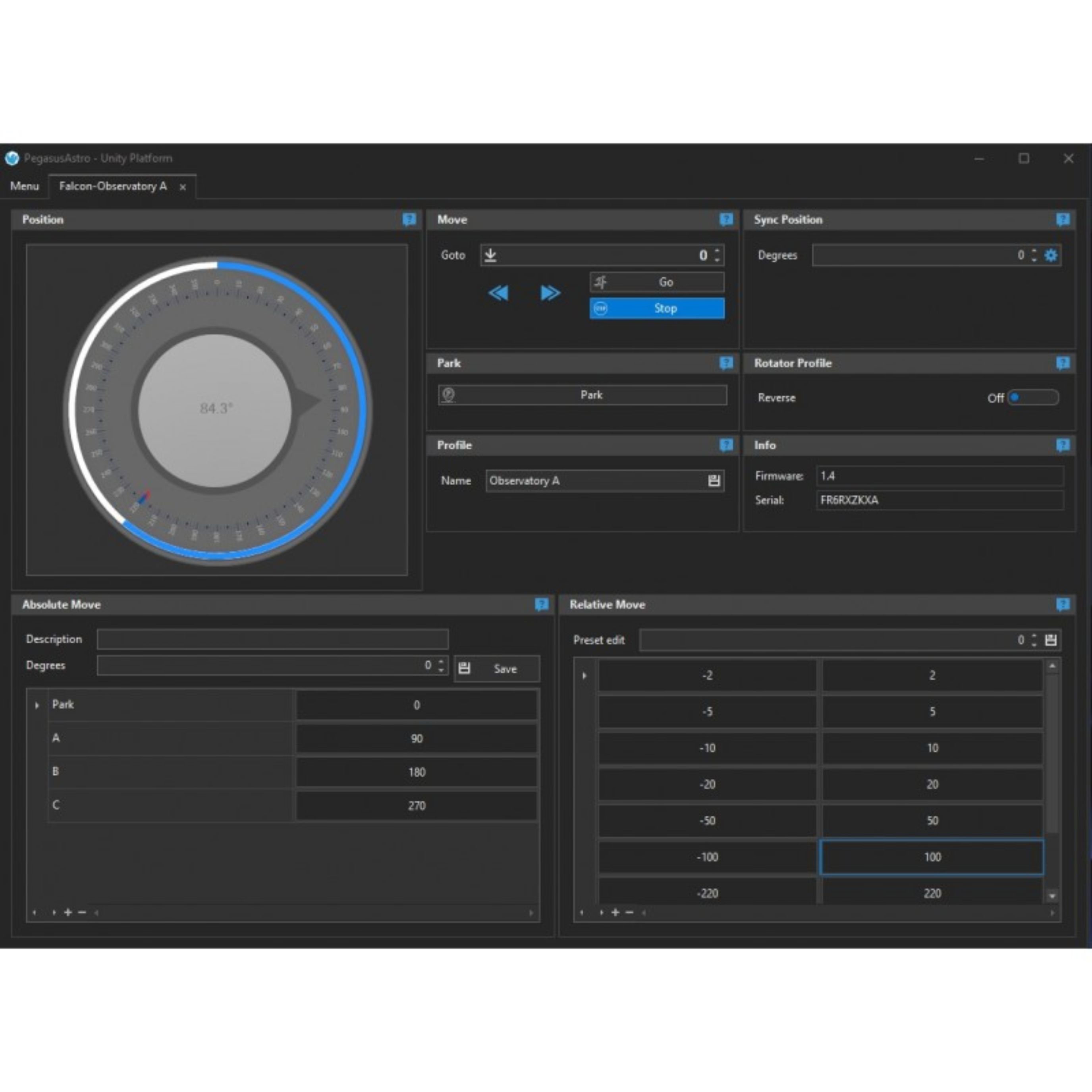1092x1092 pixels.
Task: Decrease the Goto value with the down stepper
Action: pyautogui.click(x=717, y=260)
